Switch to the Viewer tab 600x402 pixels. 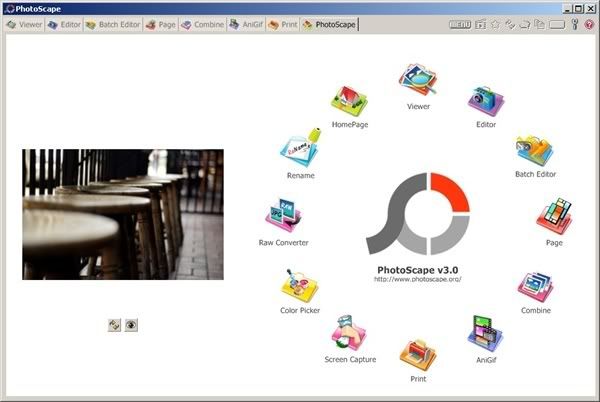pyautogui.click(x=24, y=25)
